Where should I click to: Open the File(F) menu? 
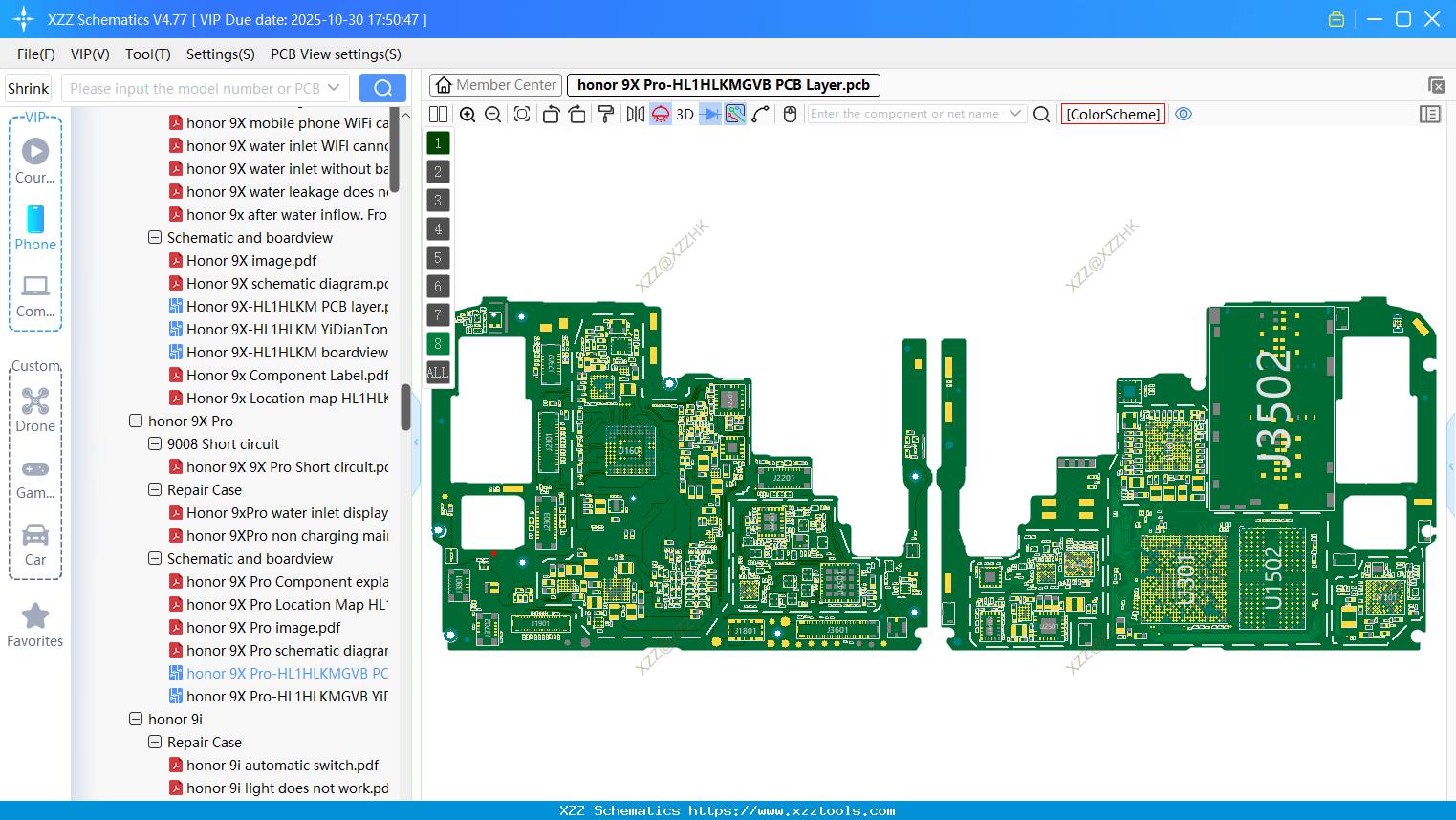click(36, 54)
